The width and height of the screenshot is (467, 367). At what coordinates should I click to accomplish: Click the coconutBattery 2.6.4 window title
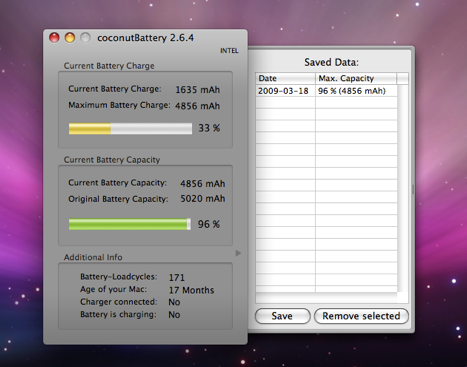click(145, 38)
